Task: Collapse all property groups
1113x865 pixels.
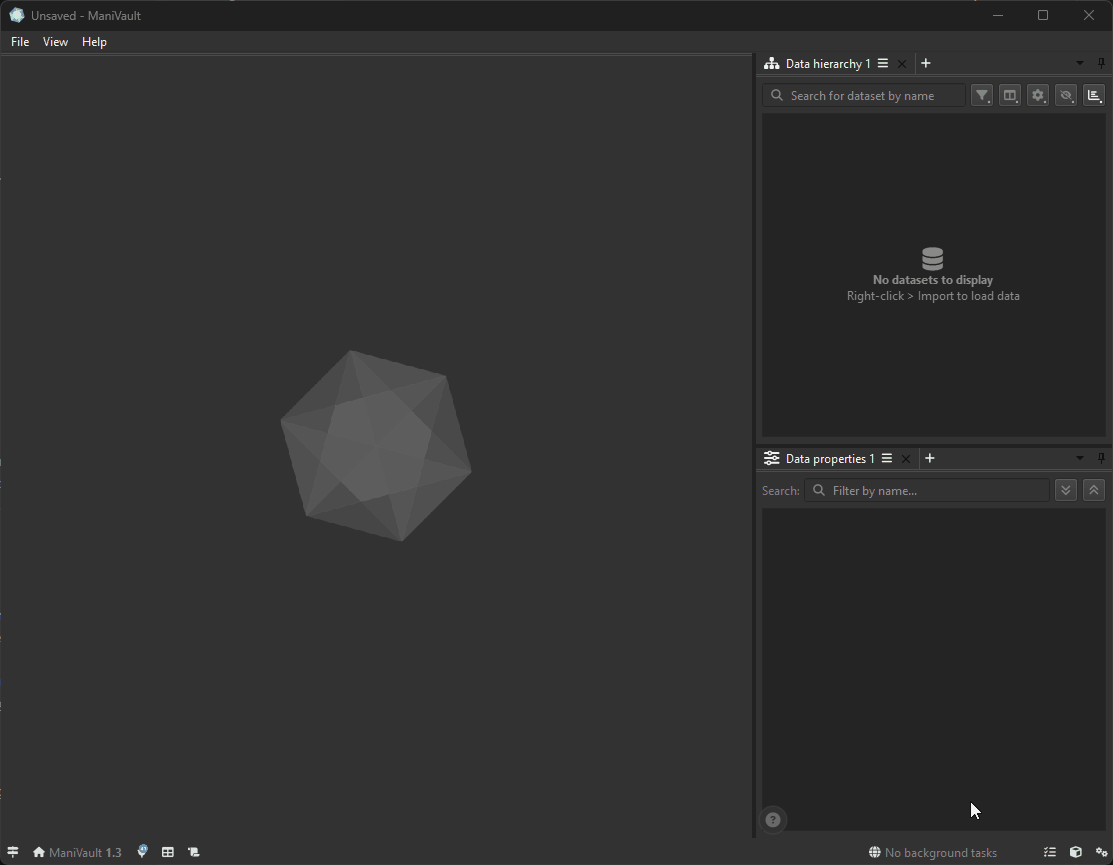Action: tap(1094, 490)
